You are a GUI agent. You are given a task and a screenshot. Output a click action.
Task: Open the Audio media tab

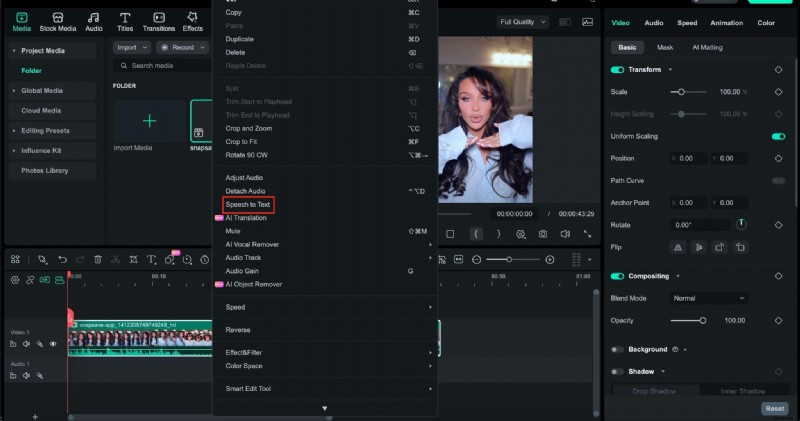(93, 22)
